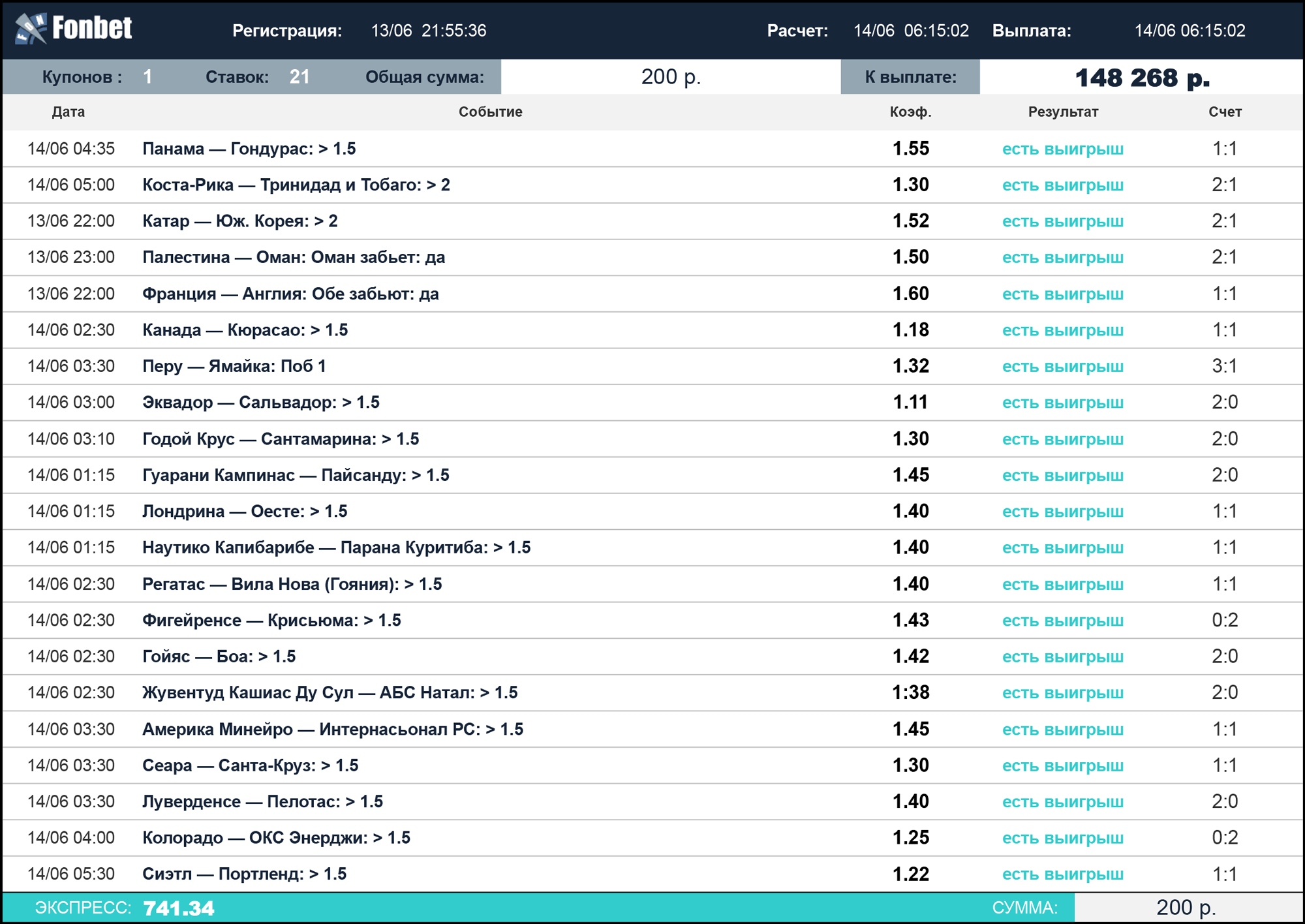The image size is (1305, 924).
Task: Click the 0:2 score for Фигейренсе — Крисьюма
Action: tap(1225, 621)
